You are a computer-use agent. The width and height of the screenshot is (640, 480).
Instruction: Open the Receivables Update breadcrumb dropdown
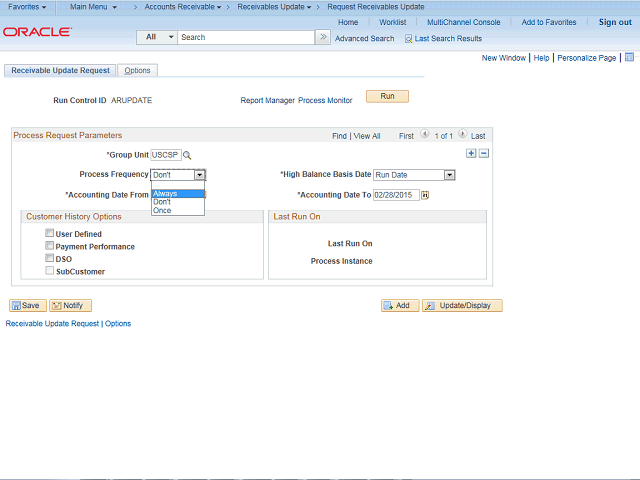[x=274, y=7]
